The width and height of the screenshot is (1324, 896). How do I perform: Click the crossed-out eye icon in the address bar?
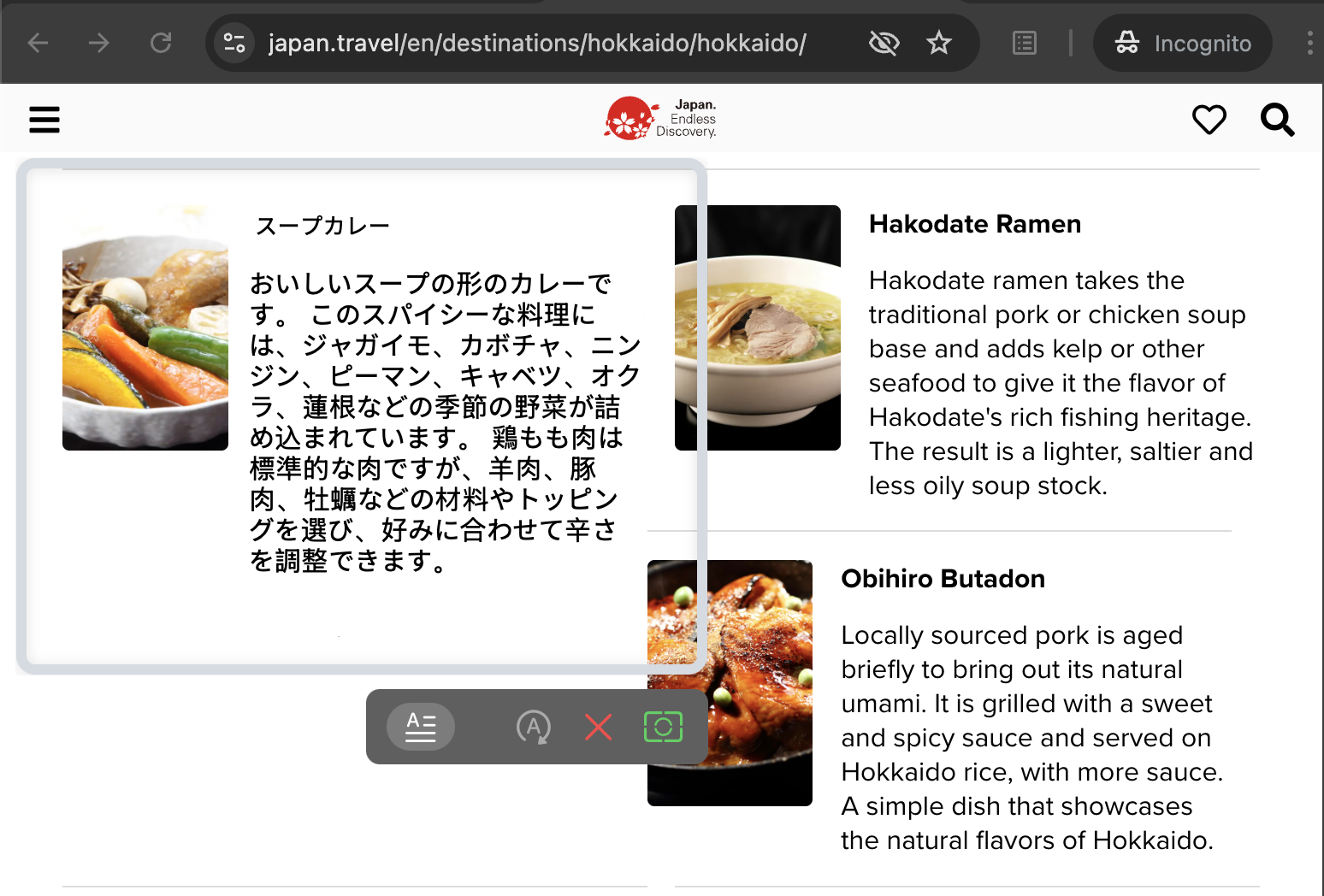click(884, 43)
